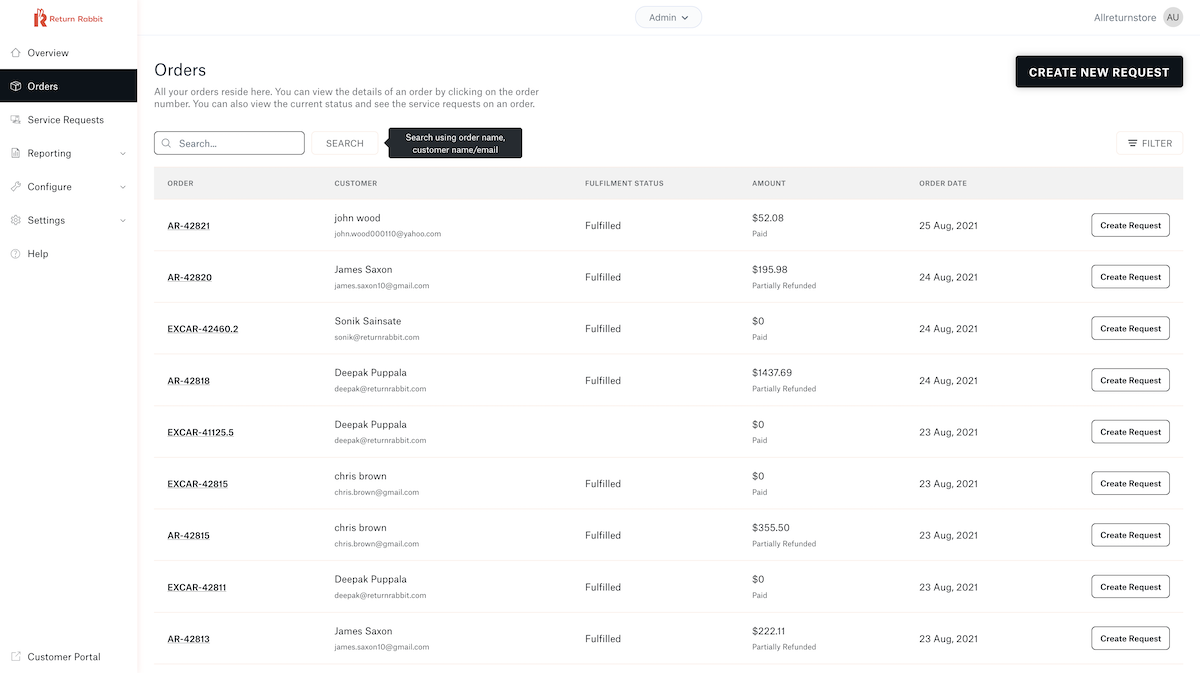Click the AMOUNT column header
Image resolution: width=1200 pixels, height=673 pixels.
(x=769, y=183)
